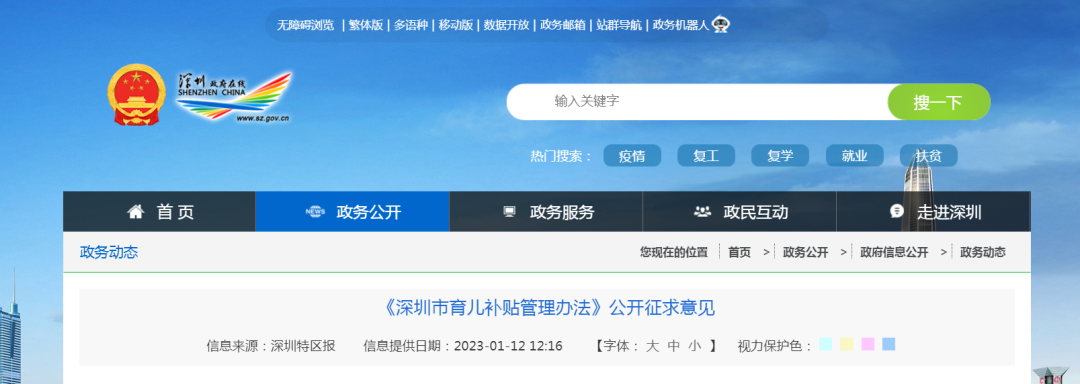Open 无障碍浏览 accessibility mode link
The height and width of the screenshot is (384, 1080).
(x=306, y=25)
